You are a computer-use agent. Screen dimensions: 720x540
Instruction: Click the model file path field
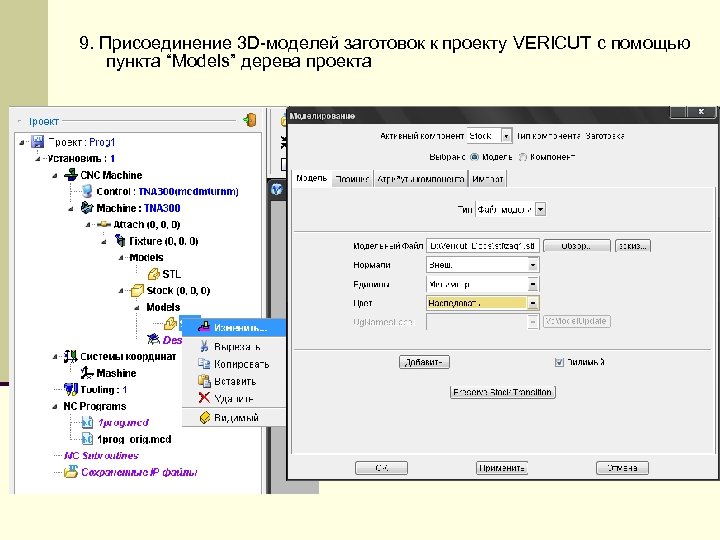click(x=483, y=246)
